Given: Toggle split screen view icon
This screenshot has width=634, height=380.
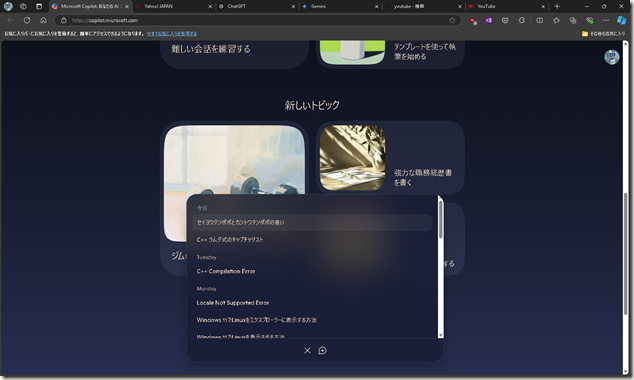Looking at the screenshot, I should point(539,20).
